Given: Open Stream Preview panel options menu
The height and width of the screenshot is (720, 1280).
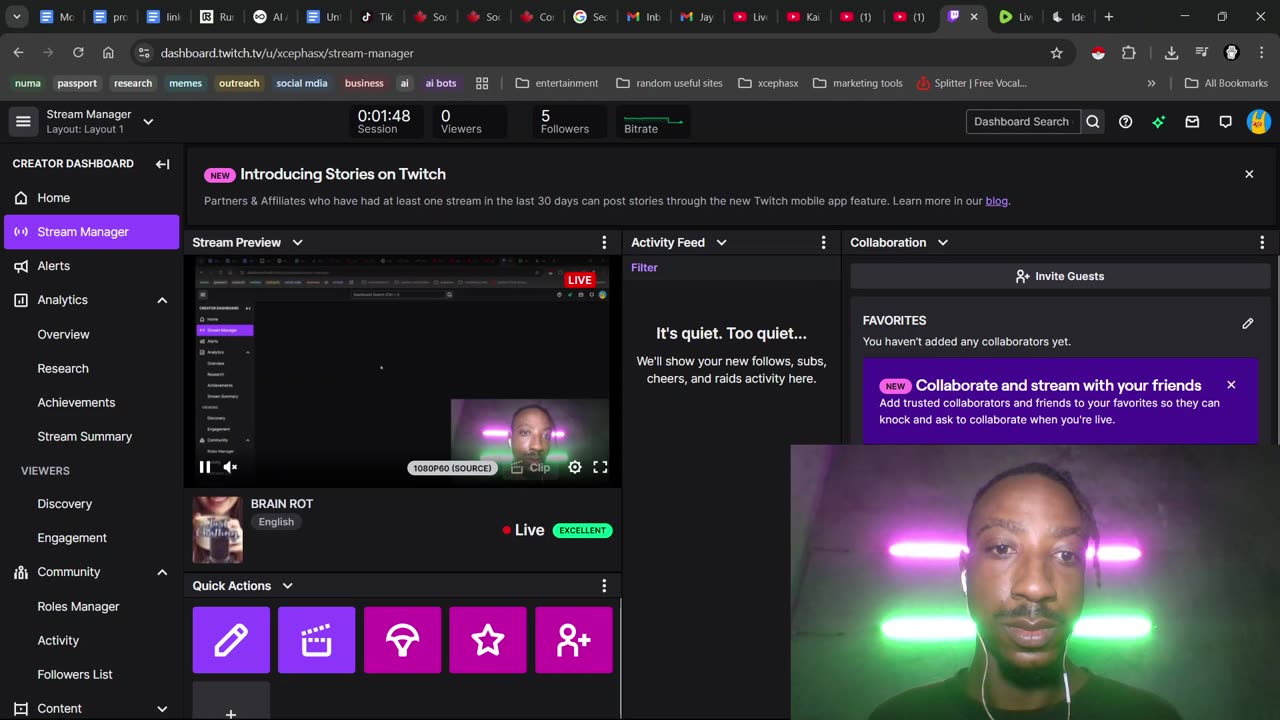Looking at the screenshot, I should click(604, 243).
